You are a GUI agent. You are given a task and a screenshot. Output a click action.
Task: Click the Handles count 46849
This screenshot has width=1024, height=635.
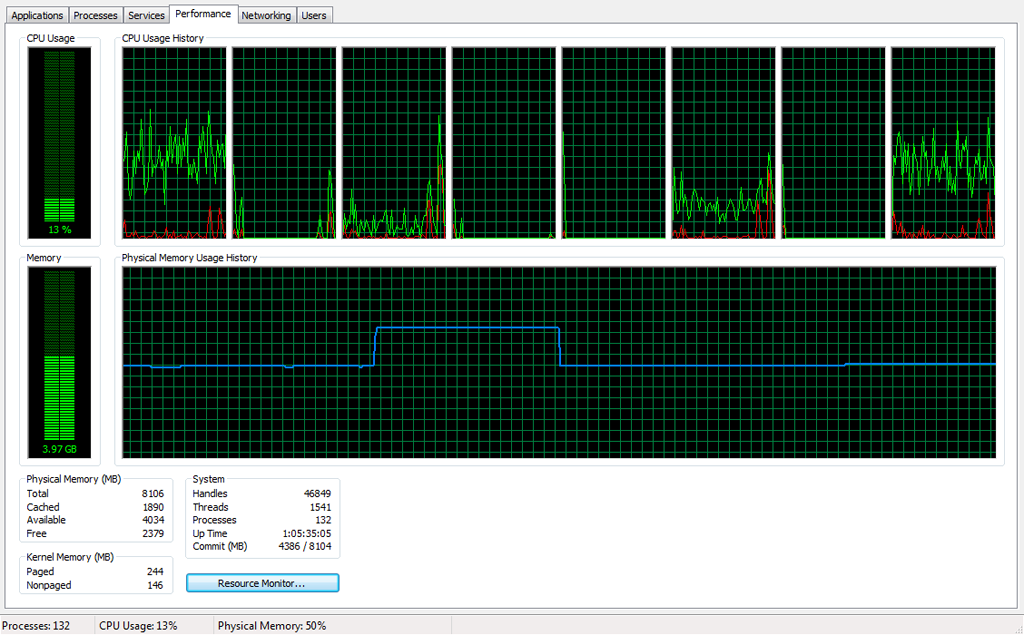[x=317, y=494]
